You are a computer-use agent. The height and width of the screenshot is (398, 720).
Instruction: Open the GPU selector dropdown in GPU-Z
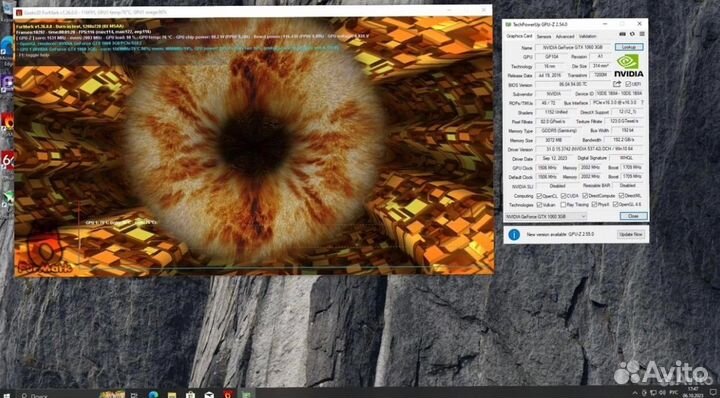pyautogui.click(x=546, y=216)
